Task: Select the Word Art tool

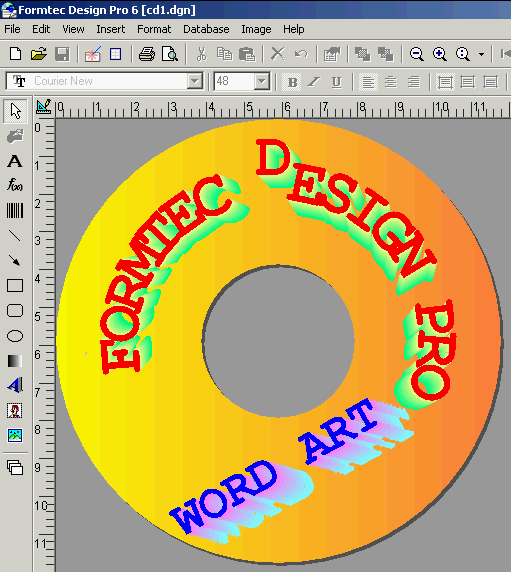Action: pyautogui.click(x=15, y=385)
